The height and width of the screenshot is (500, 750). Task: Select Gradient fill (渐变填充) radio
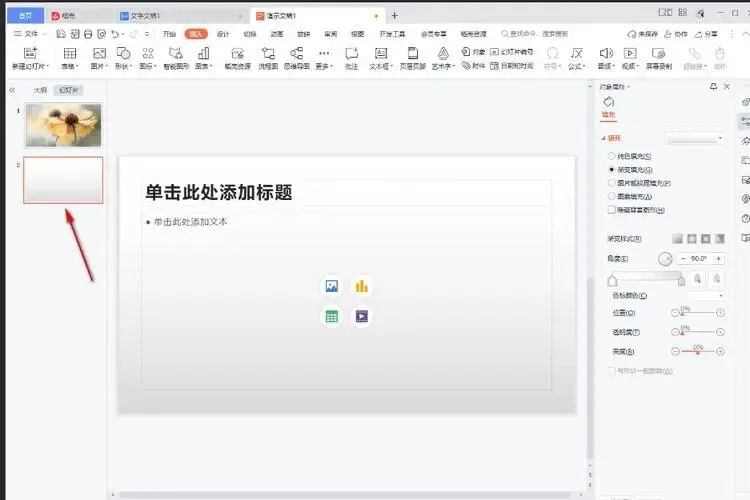pos(611,169)
